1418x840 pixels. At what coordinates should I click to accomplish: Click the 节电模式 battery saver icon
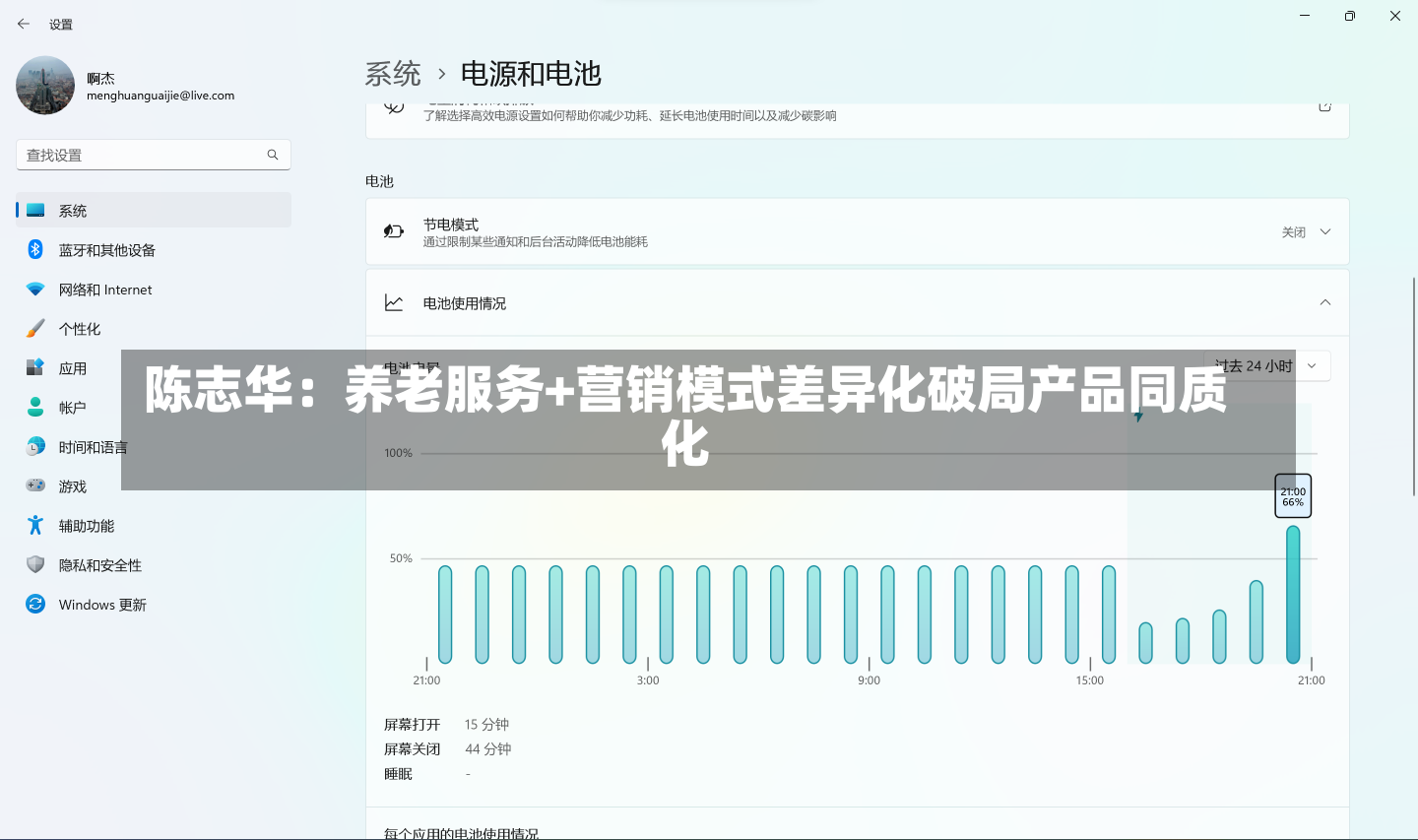click(394, 231)
